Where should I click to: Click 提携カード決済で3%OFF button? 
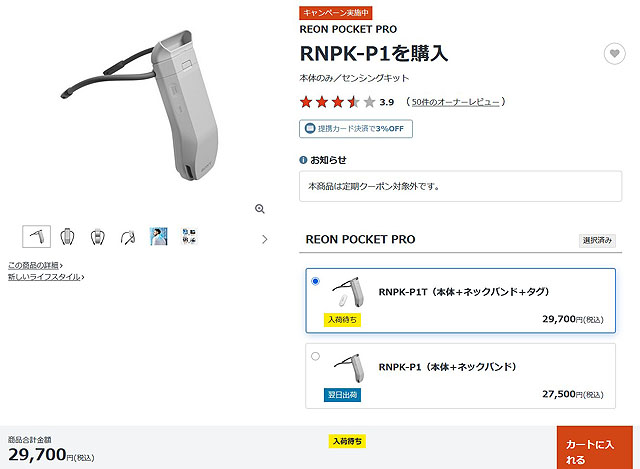[356, 129]
